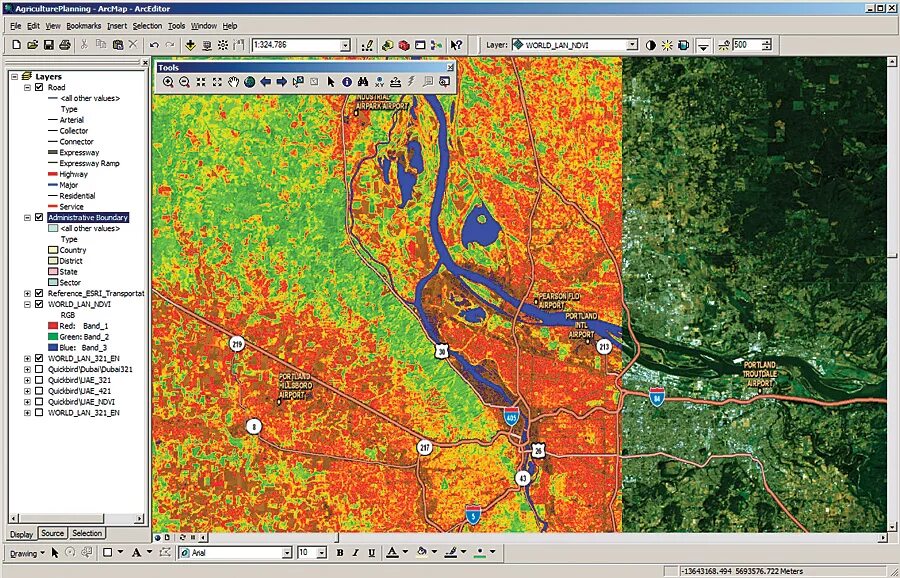Open the Editor toolbar icon

(367, 45)
